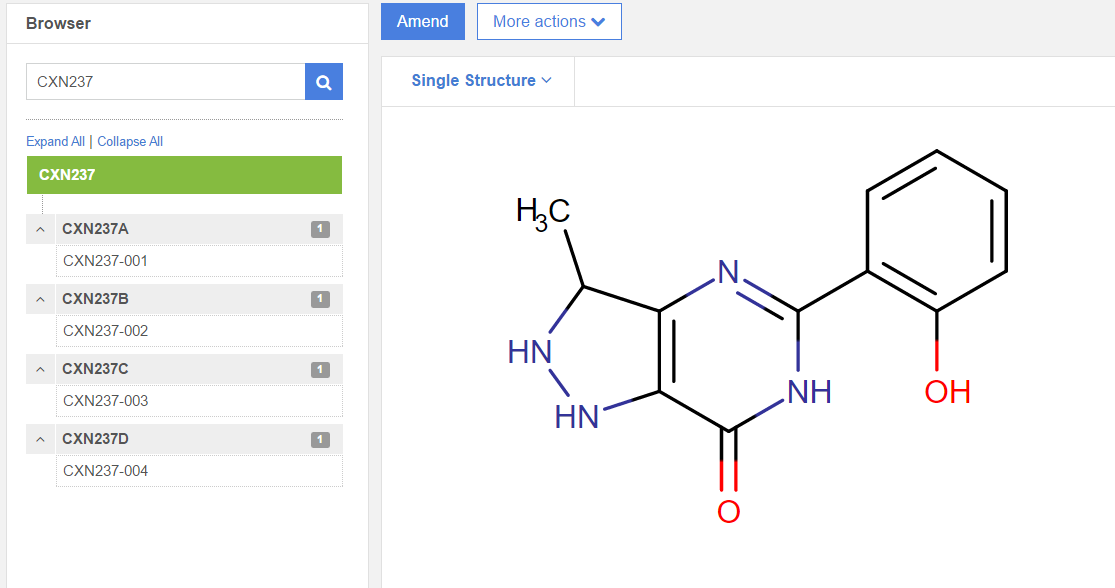Open the Single Structure dropdown
The image size is (1115, 588).
coord(481,81)
